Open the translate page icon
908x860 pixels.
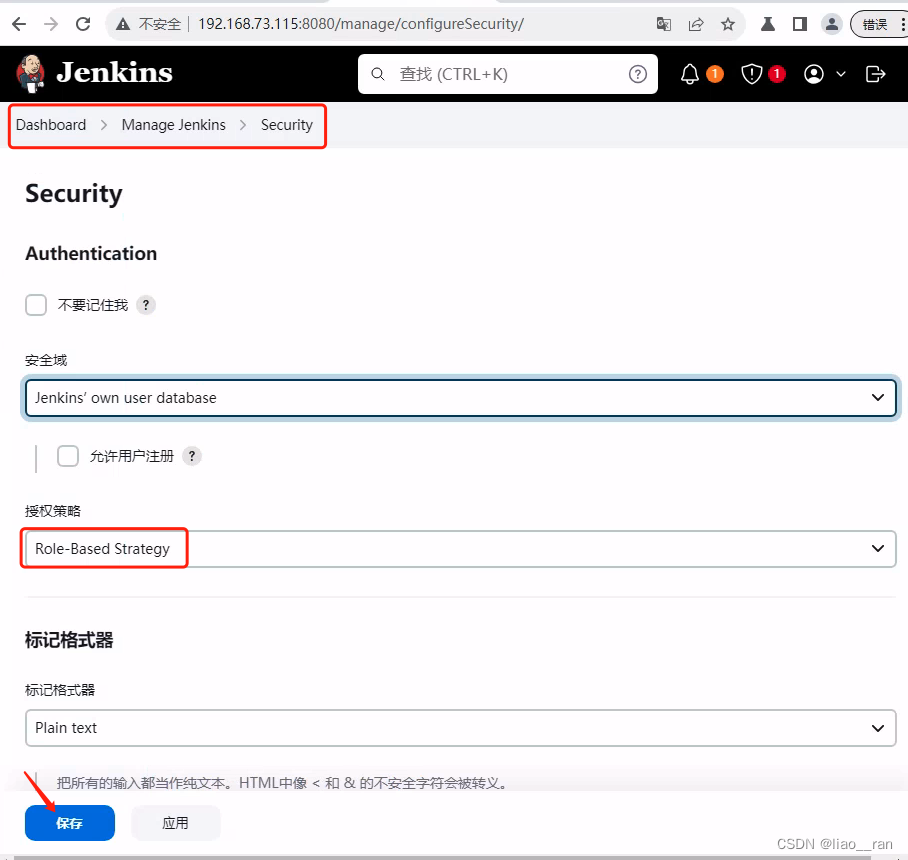(664, 24)
